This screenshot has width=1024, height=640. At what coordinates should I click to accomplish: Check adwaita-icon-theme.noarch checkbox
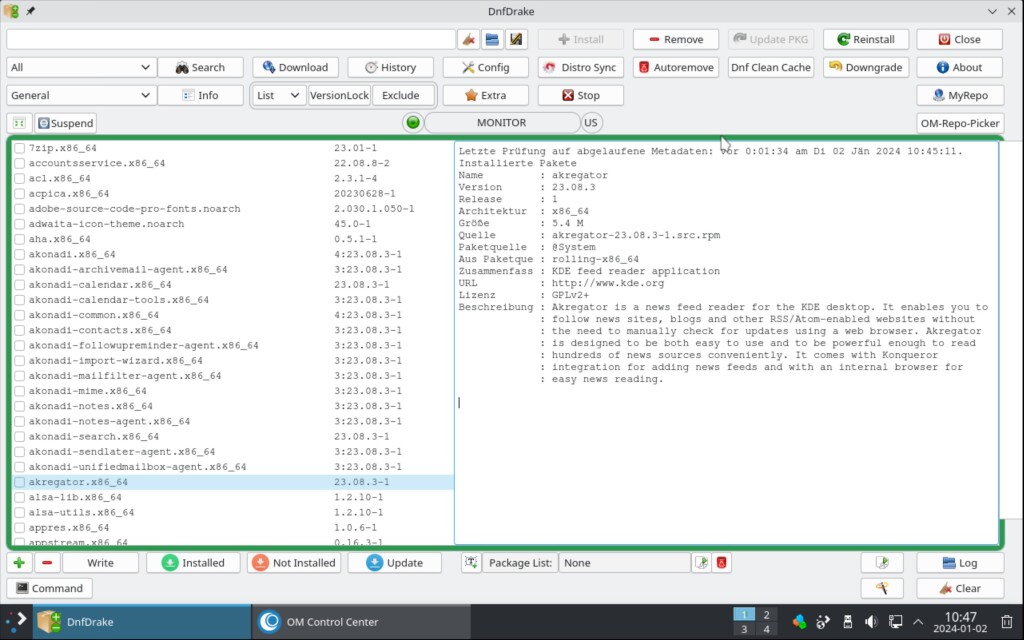coord(20,224)
